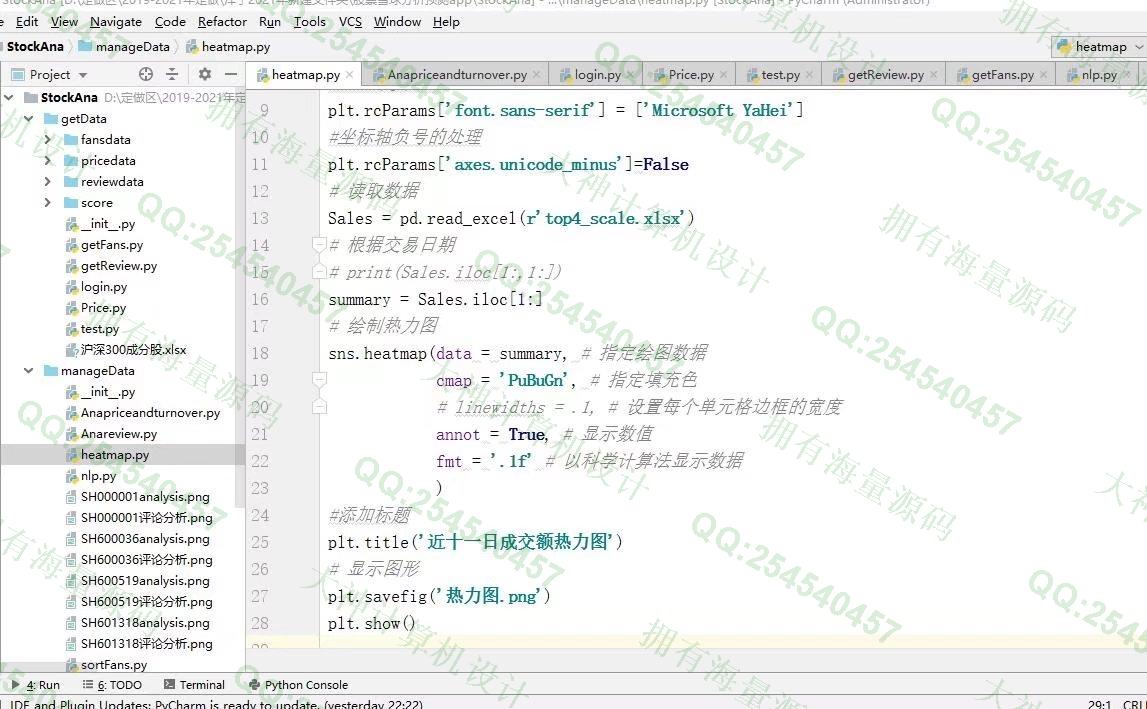Open the View menu

click(x=64, y=22)
